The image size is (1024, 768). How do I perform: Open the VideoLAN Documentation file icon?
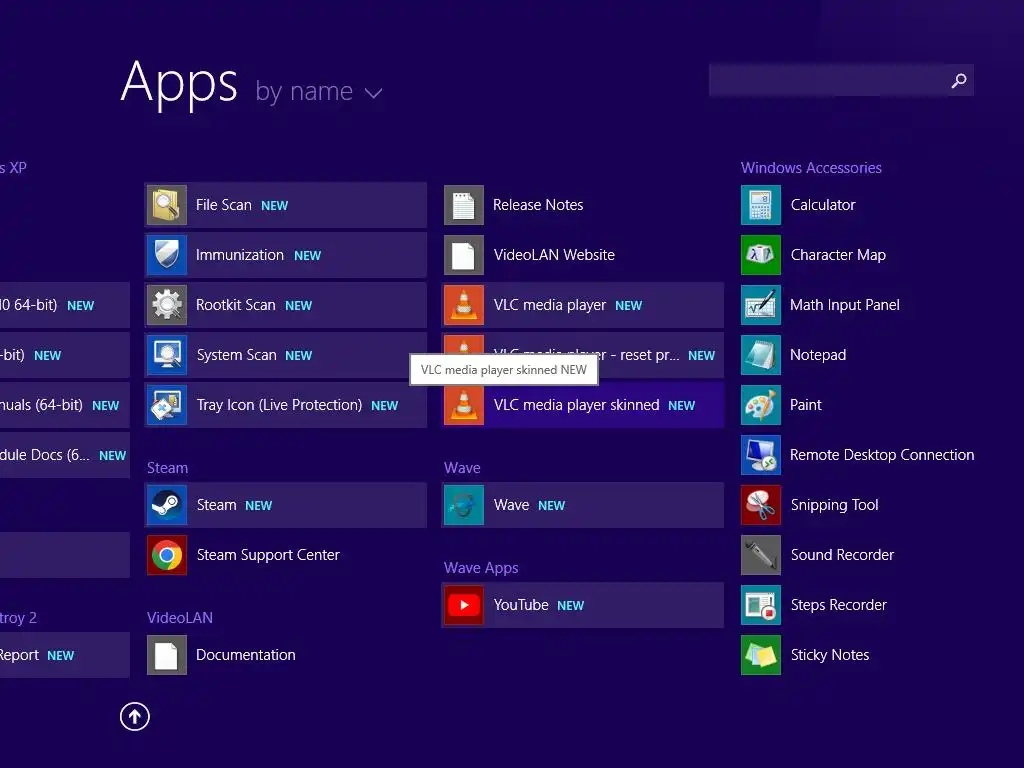point(167,655)
